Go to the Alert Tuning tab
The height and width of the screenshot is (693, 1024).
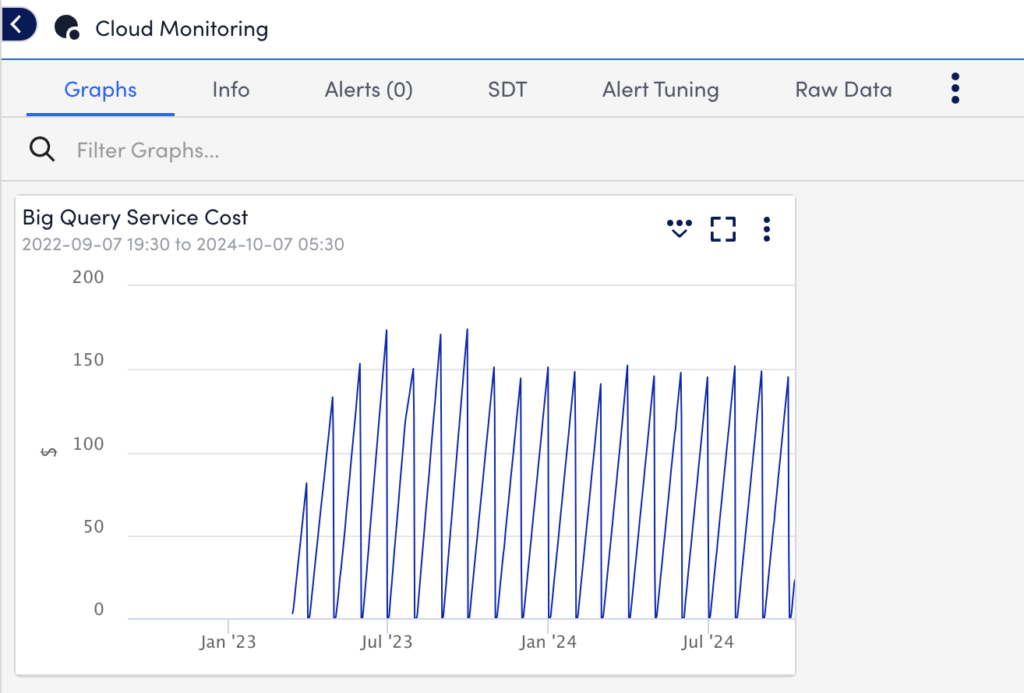(660, 89)
